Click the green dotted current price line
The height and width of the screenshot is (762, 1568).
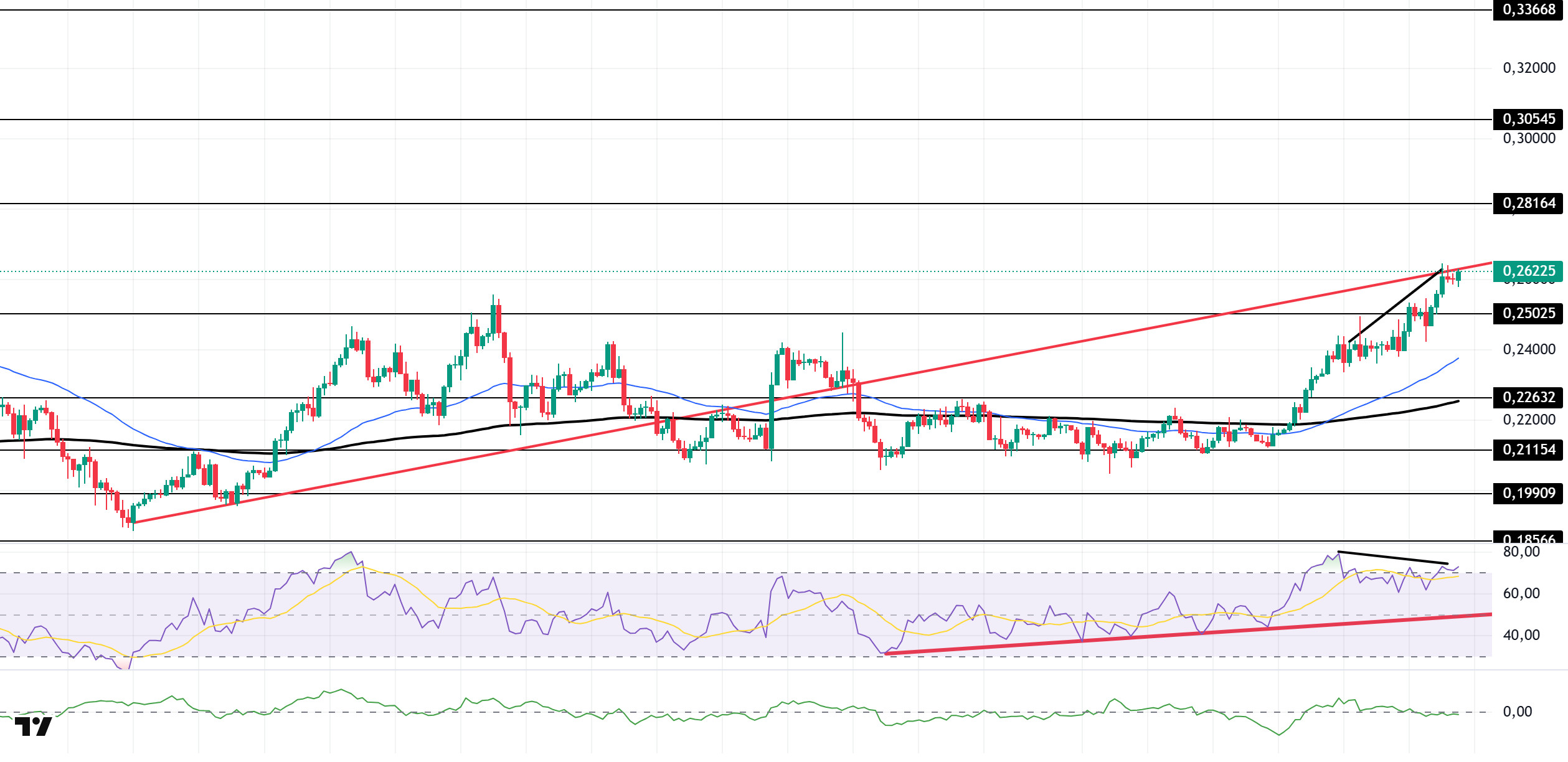pos(746,271)
